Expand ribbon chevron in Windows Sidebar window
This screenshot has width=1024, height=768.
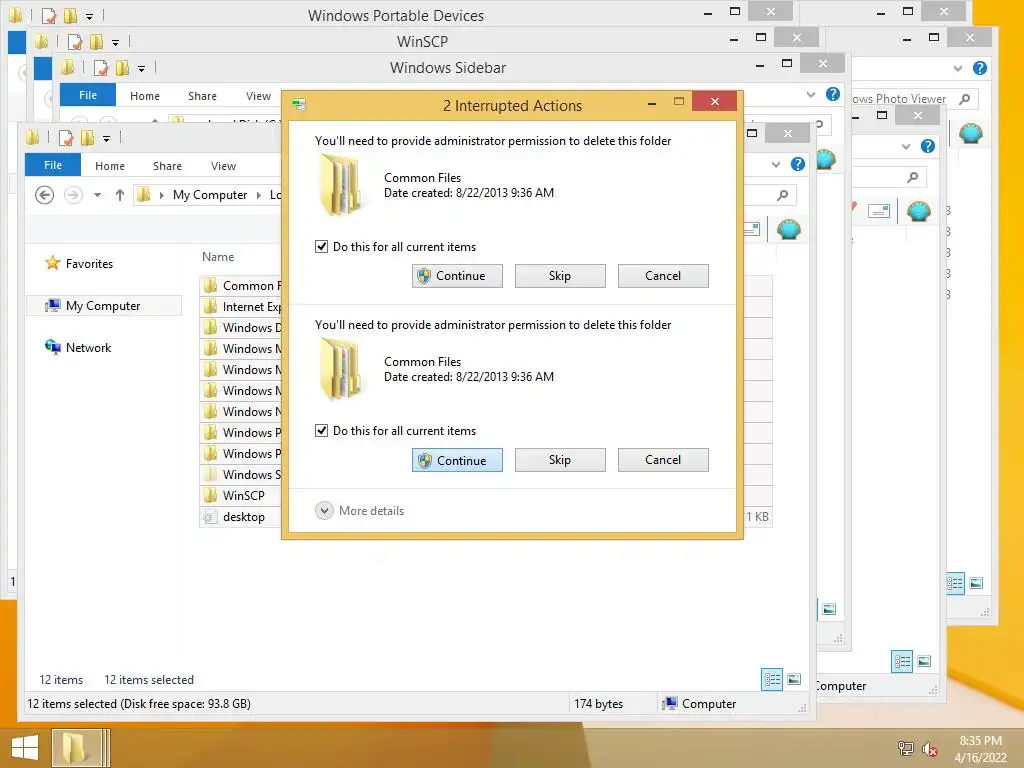click(810, 94)
